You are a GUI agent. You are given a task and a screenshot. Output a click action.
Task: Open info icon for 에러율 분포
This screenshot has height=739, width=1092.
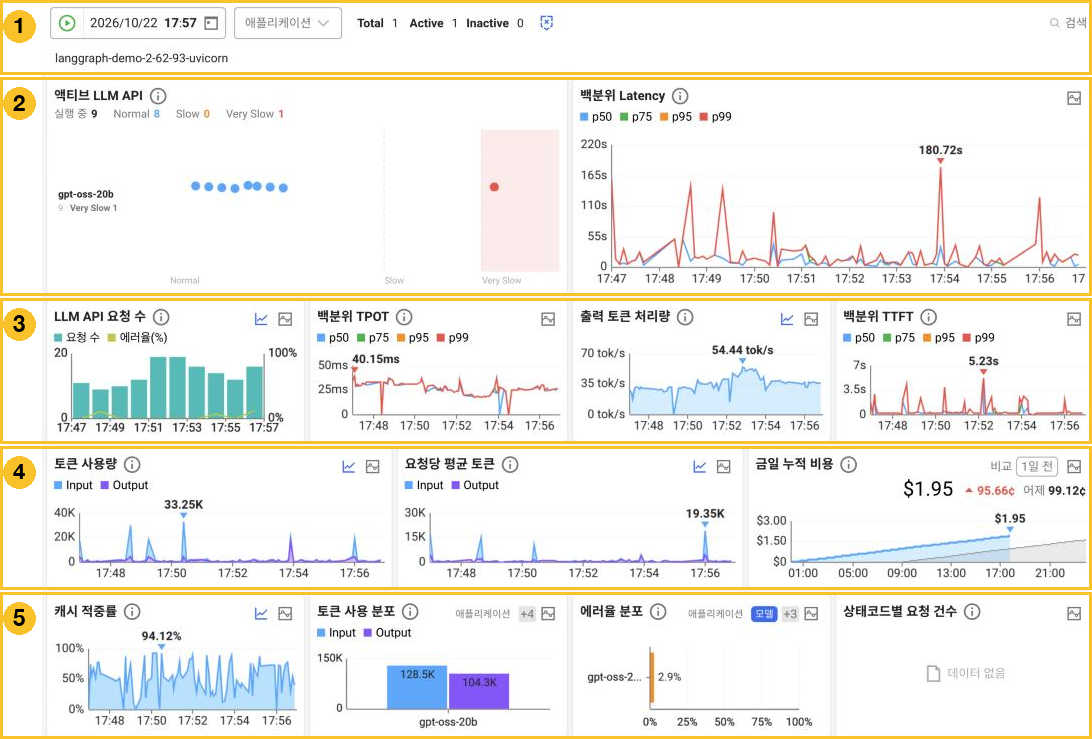coord(657,612)
